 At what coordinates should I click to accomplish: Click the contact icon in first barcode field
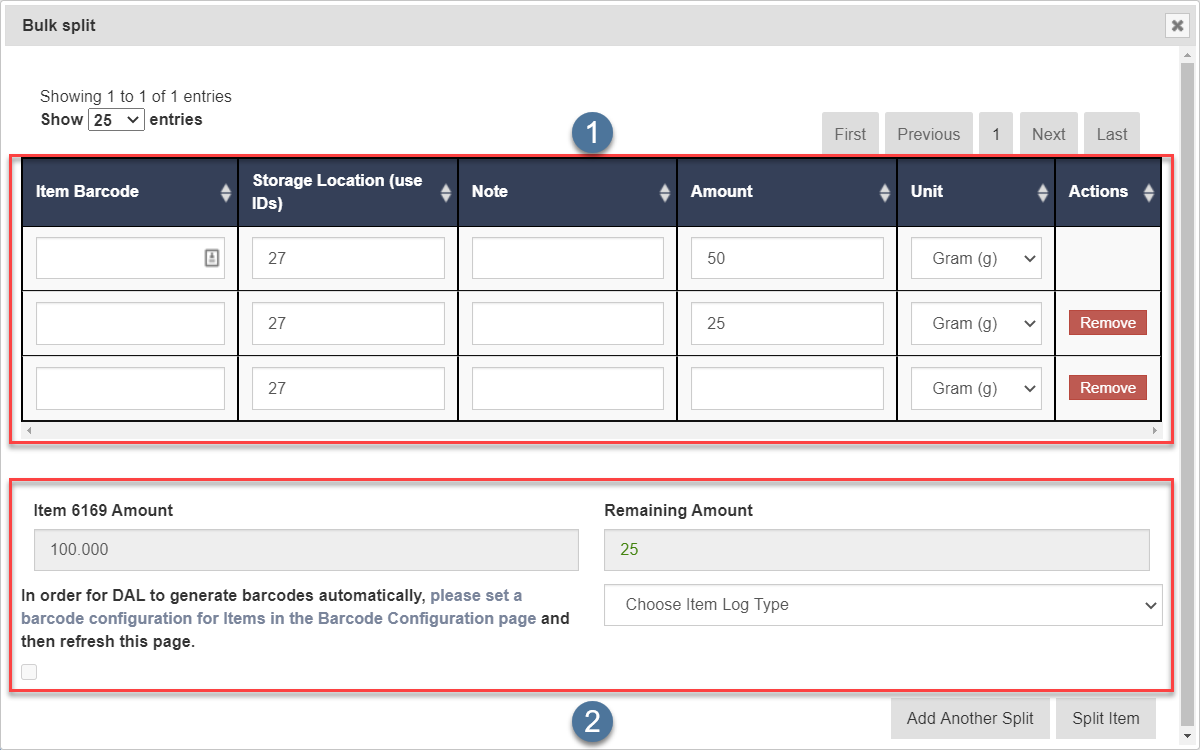coord(212,258)
